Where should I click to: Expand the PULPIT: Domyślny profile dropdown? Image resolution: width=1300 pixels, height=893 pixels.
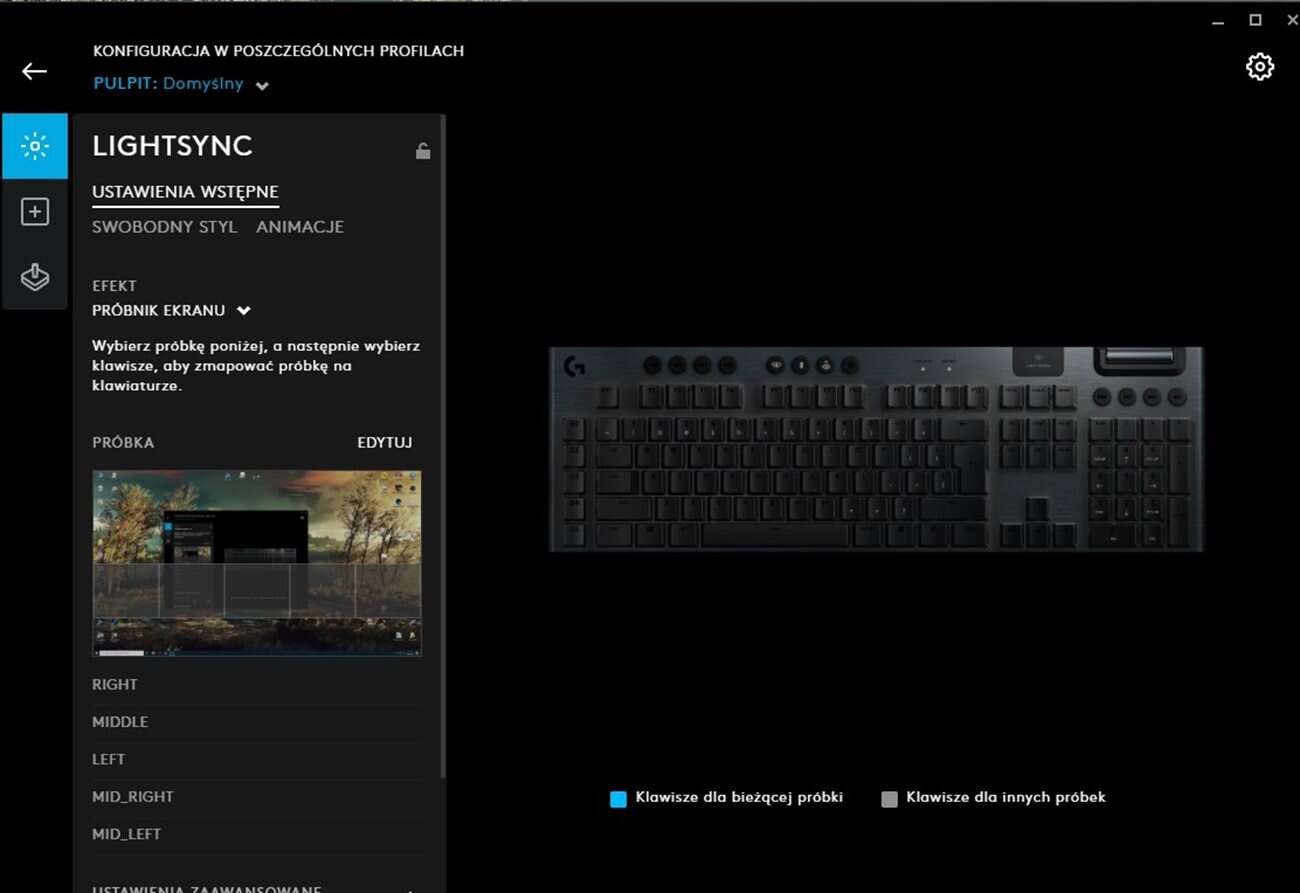coord(262,86)
